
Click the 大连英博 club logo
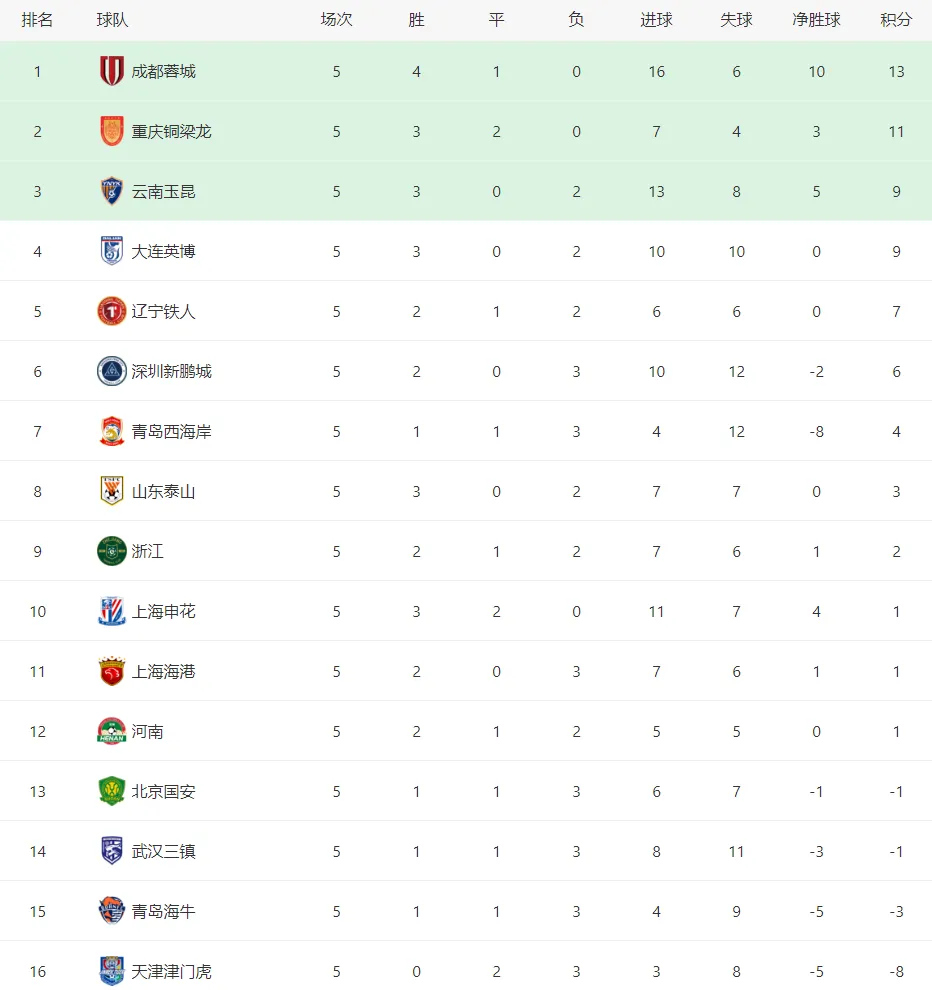tap(112, 251)
